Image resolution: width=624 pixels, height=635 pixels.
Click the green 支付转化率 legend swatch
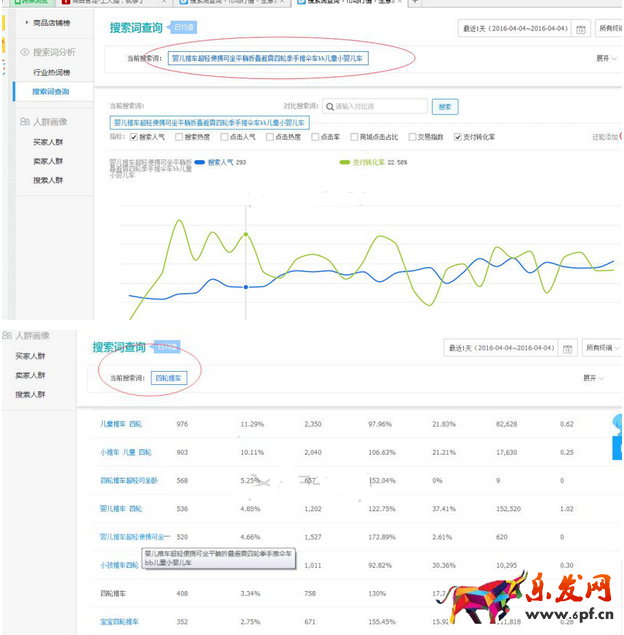click(x=346, y=161)
